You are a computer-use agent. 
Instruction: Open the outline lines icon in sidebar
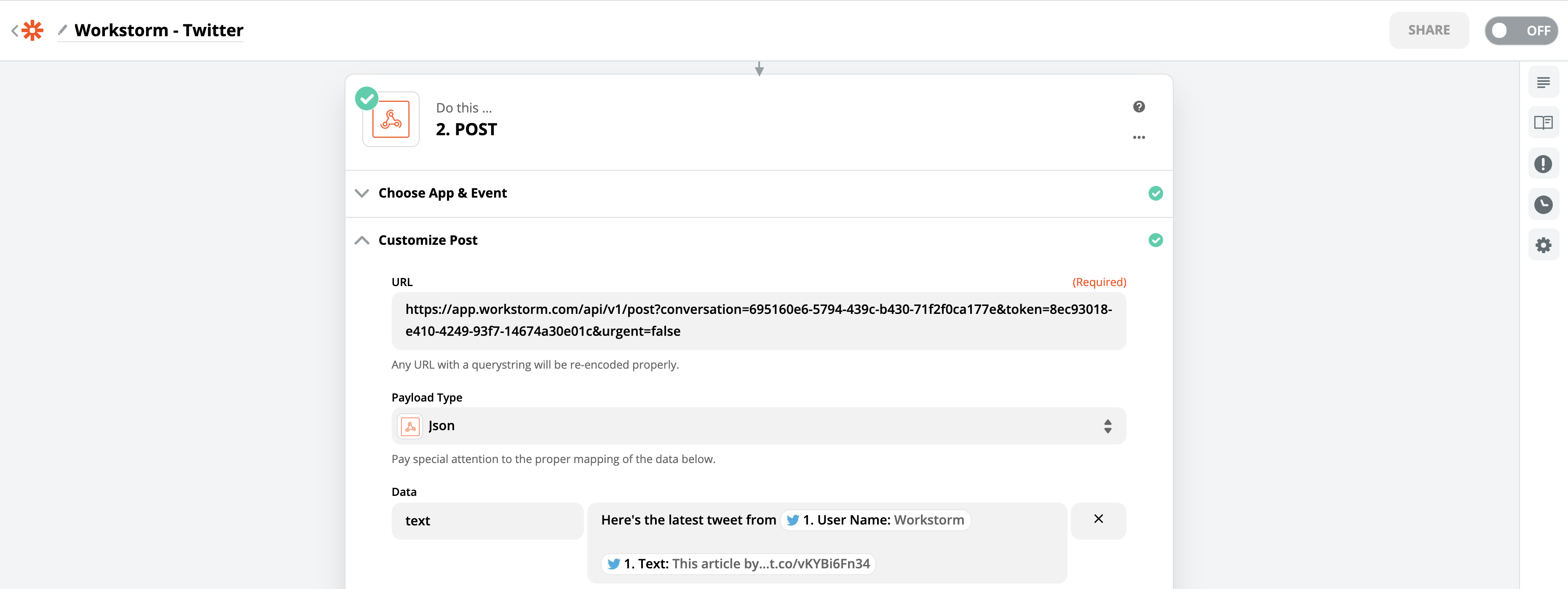pos(1543,82)
